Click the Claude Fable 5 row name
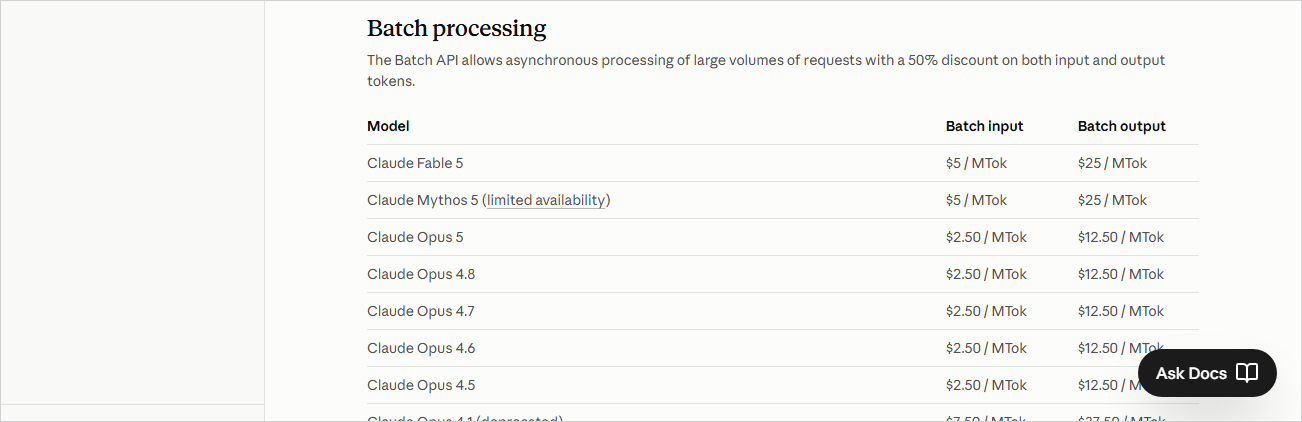The image size is (1302, 422). point(415,163)
